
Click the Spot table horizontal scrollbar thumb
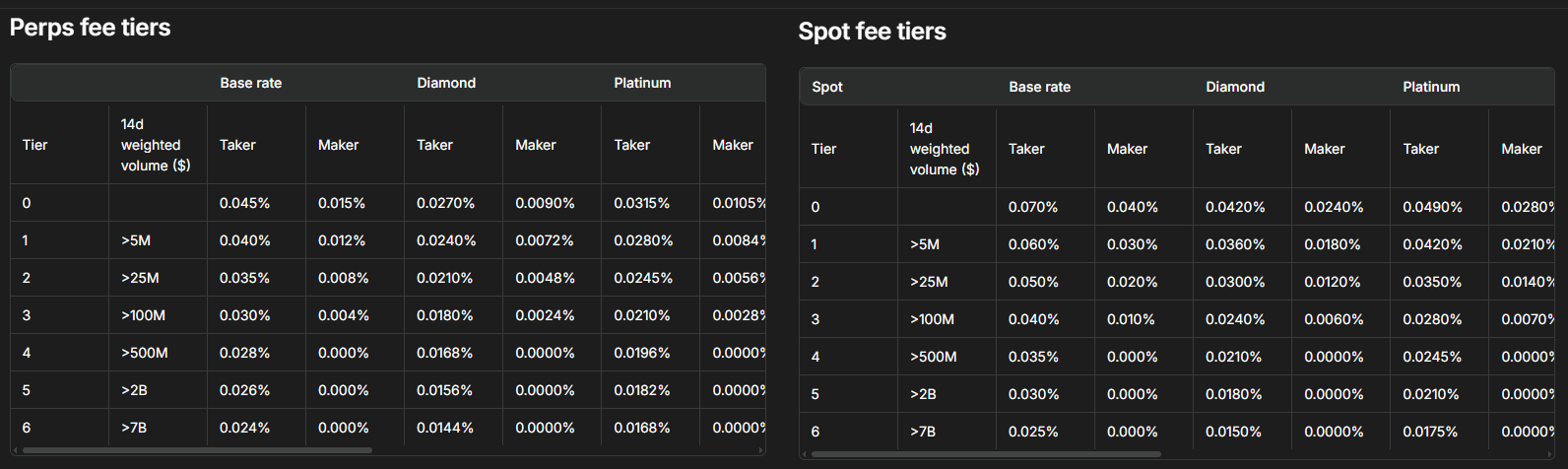coord(985,455)
